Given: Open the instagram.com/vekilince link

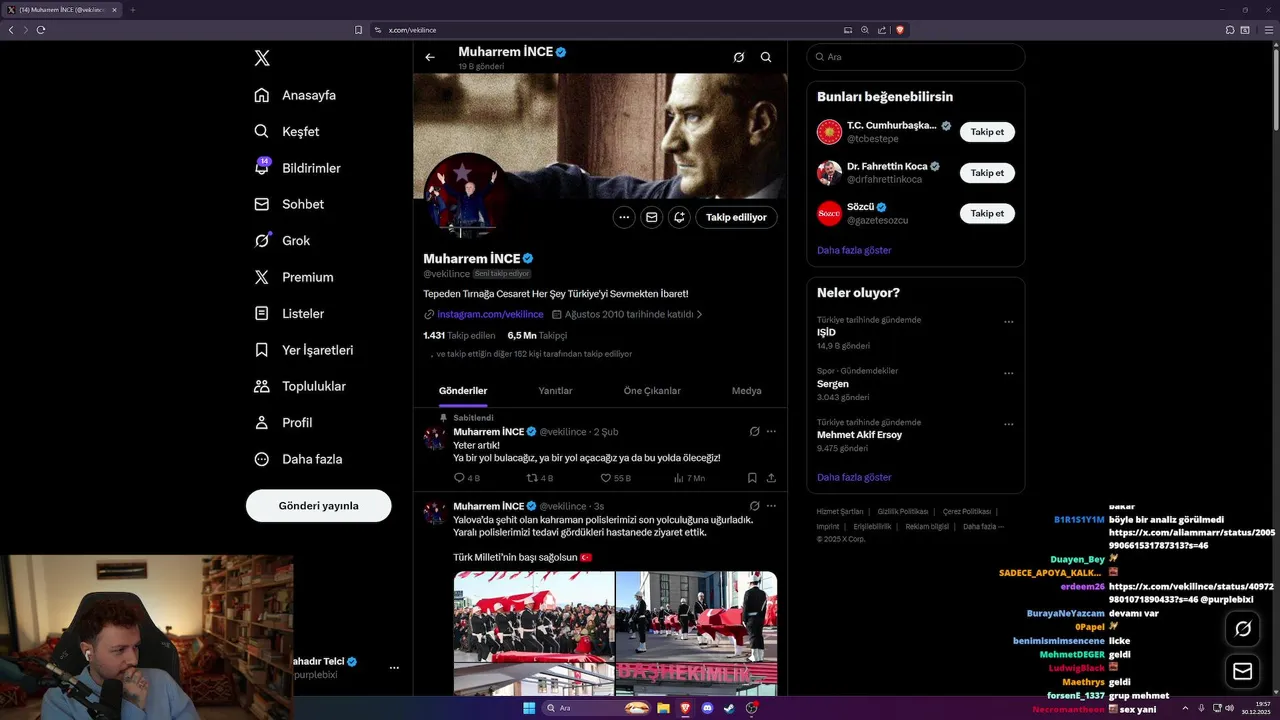Looking at the screenshot, I should coord(490,314).
